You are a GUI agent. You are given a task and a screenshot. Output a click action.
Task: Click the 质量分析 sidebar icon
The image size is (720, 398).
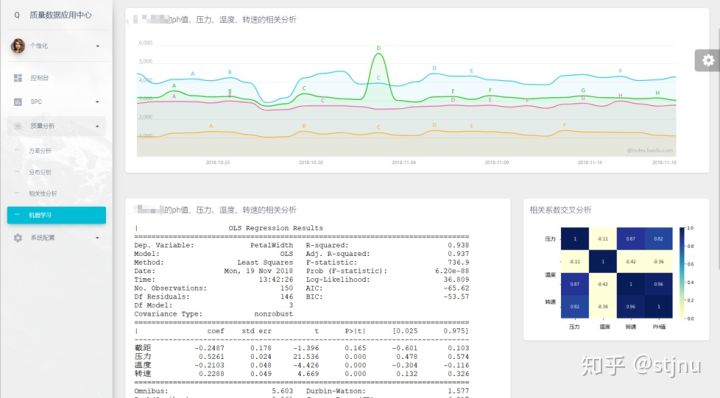18,126
